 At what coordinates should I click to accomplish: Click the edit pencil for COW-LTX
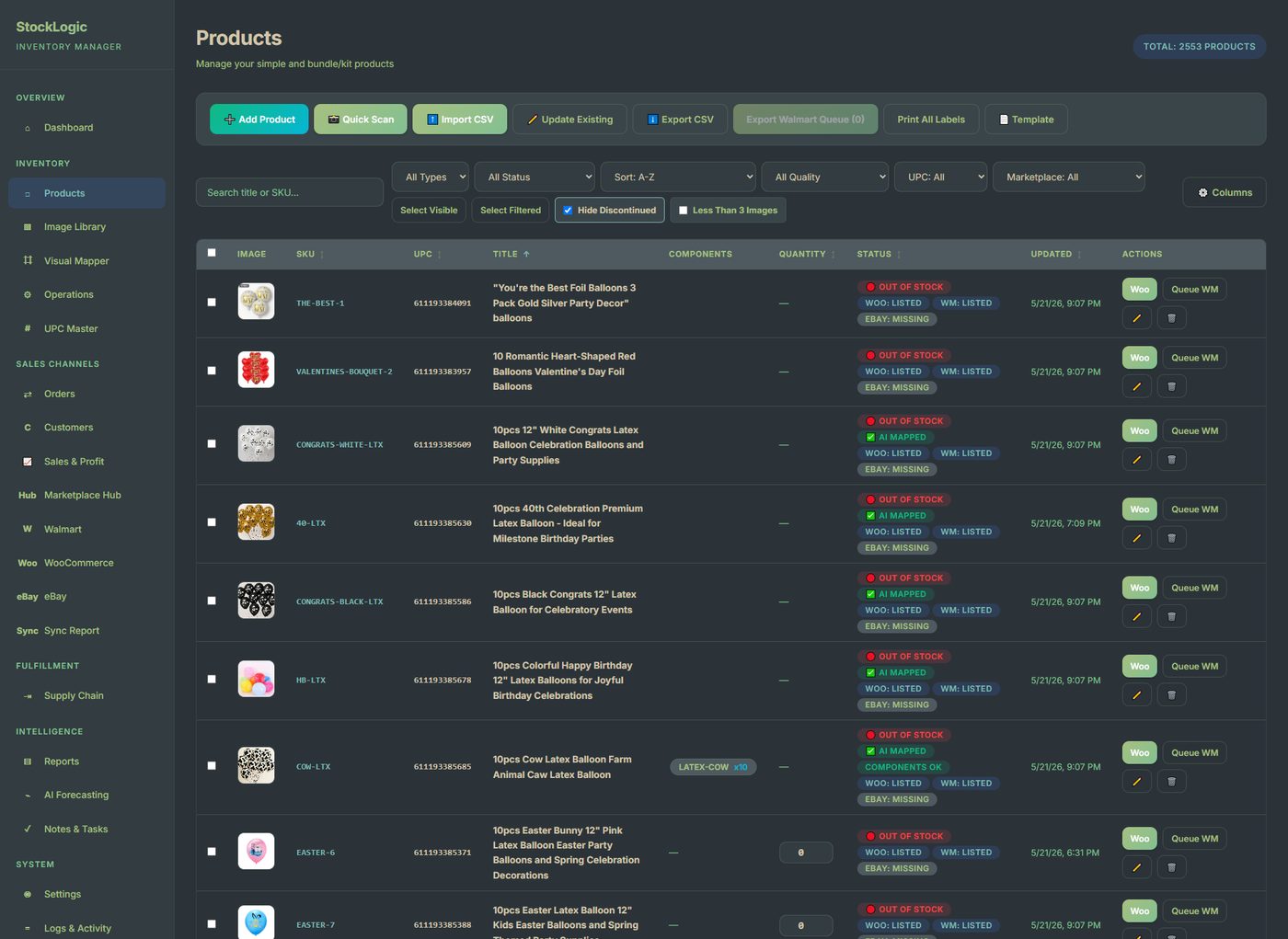[x=1136, y=782]
